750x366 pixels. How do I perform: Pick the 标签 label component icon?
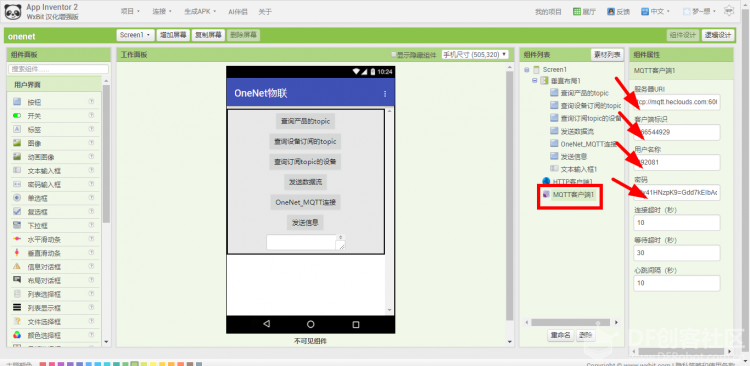pos(17,129)
